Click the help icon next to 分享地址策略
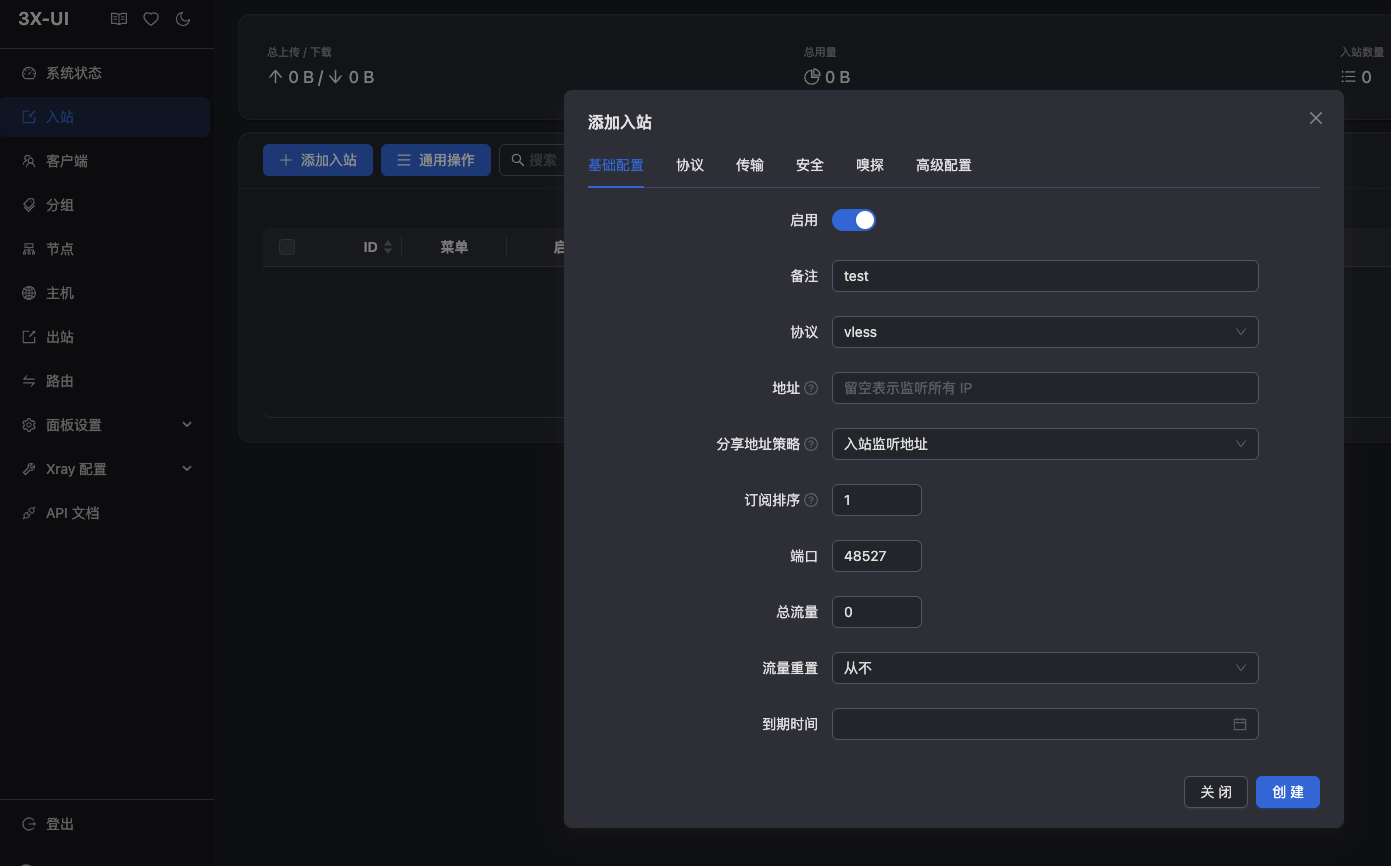Viewport: 1391px width, 866px height. tap(811, 444)
